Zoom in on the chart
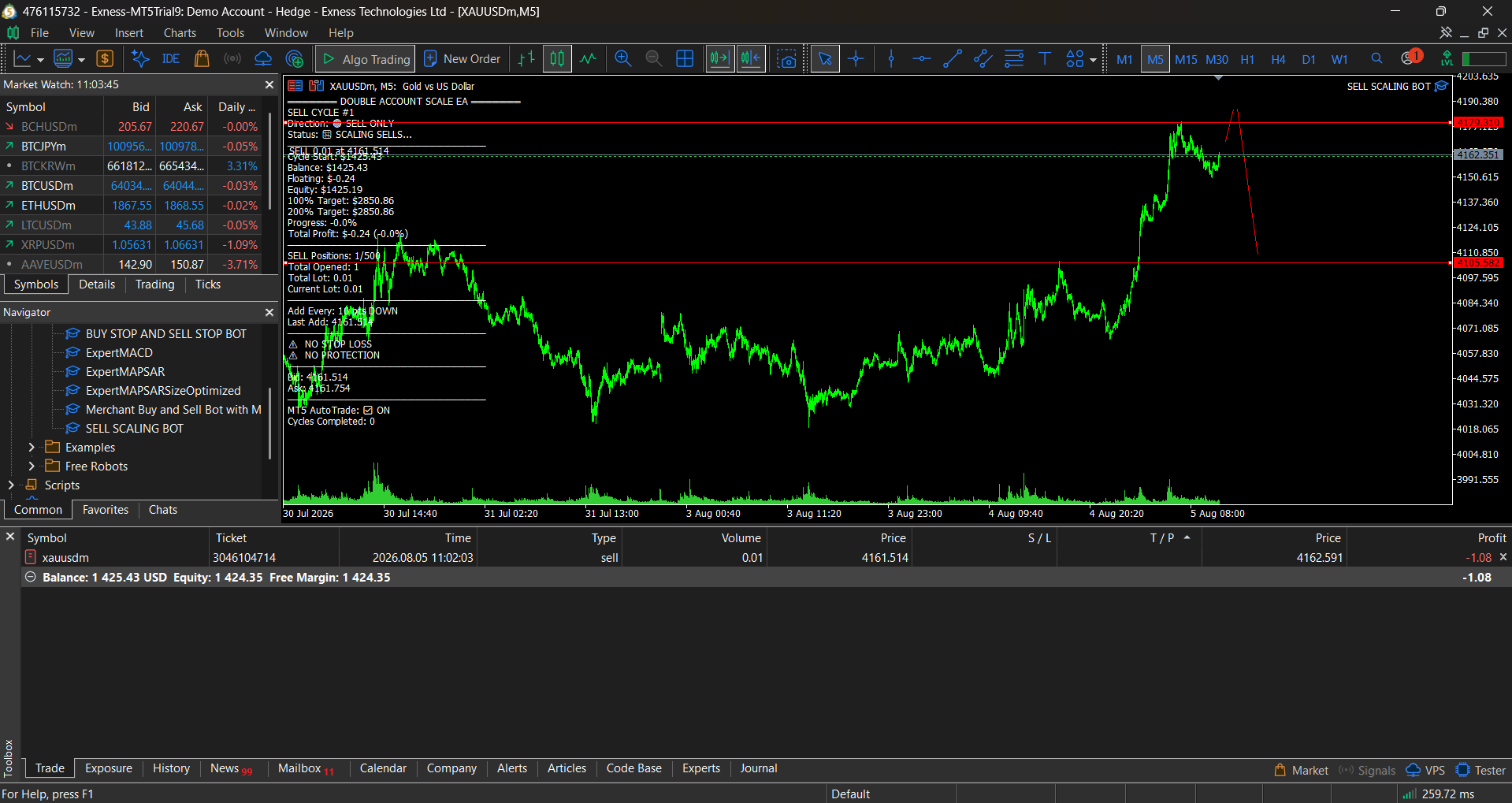Viewport: 1512px width, 803px height. [623, 59]
